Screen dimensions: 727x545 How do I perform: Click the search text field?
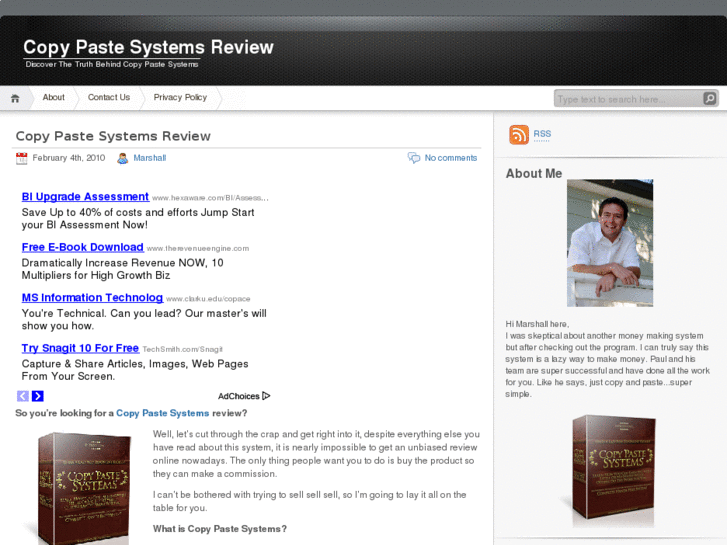click(x=629, y=99)
